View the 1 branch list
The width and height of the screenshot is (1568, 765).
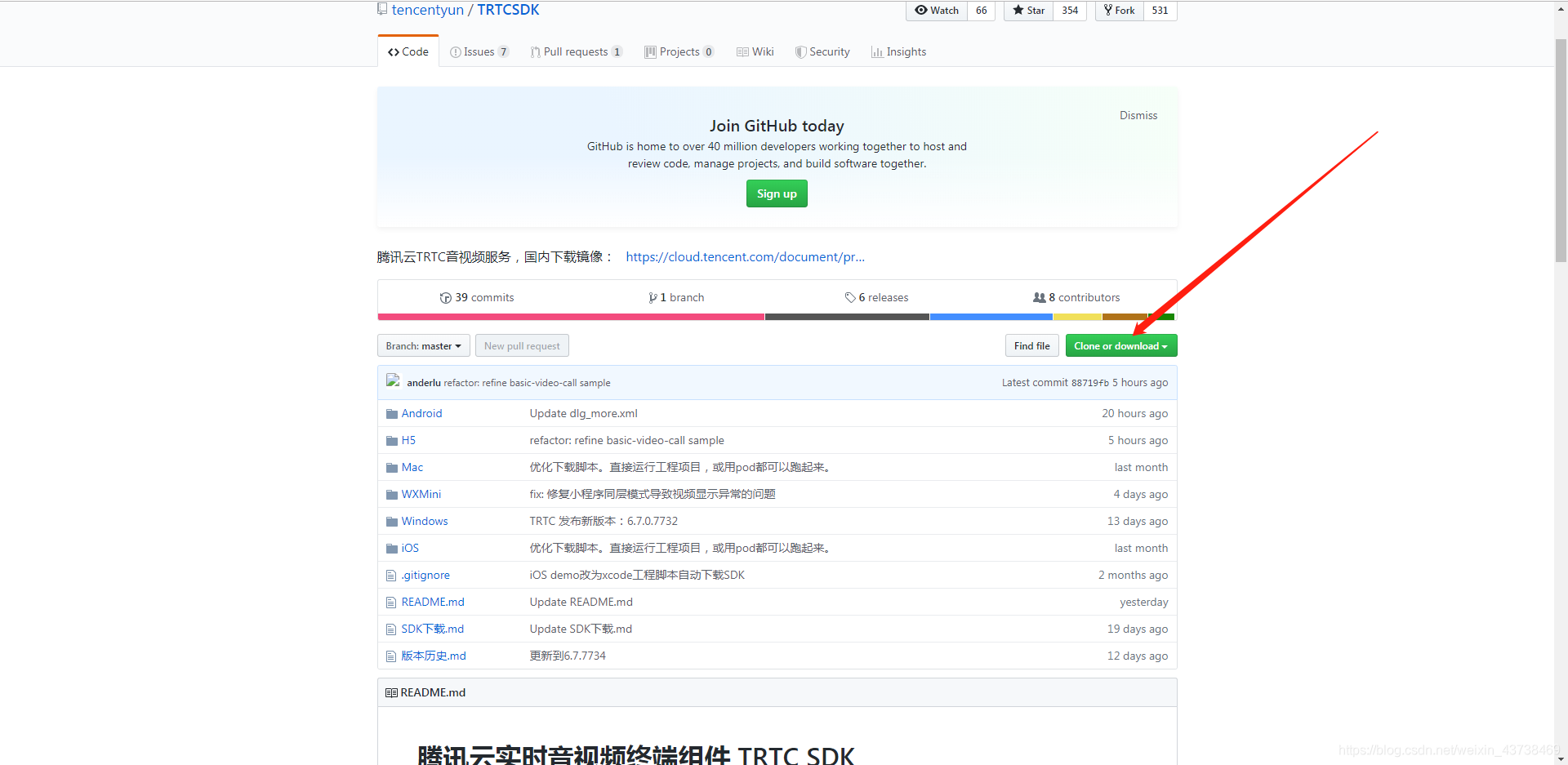point(676,297)
